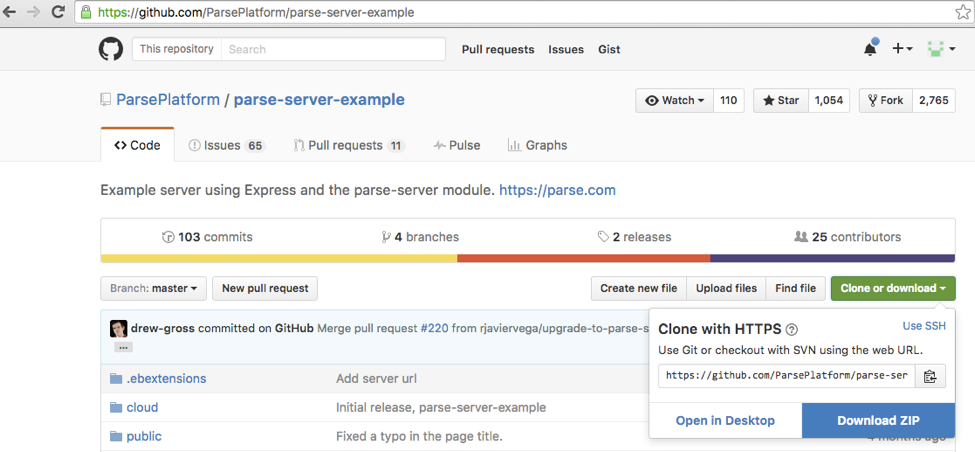The width and height of the screenshot is (975, 452).
Task: View the 110 watchers count
Action: pyautogui.click(x=728, y=101)
